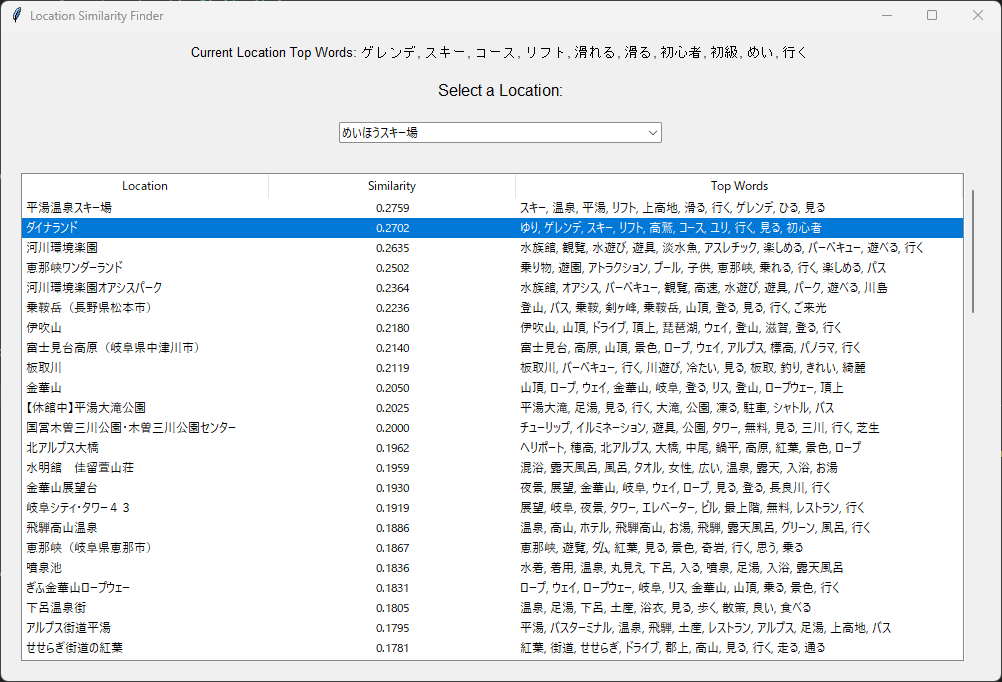Click the vertical scrollbar of the table
Screen dimensions: 1002x682
click(x=971, y=250)
